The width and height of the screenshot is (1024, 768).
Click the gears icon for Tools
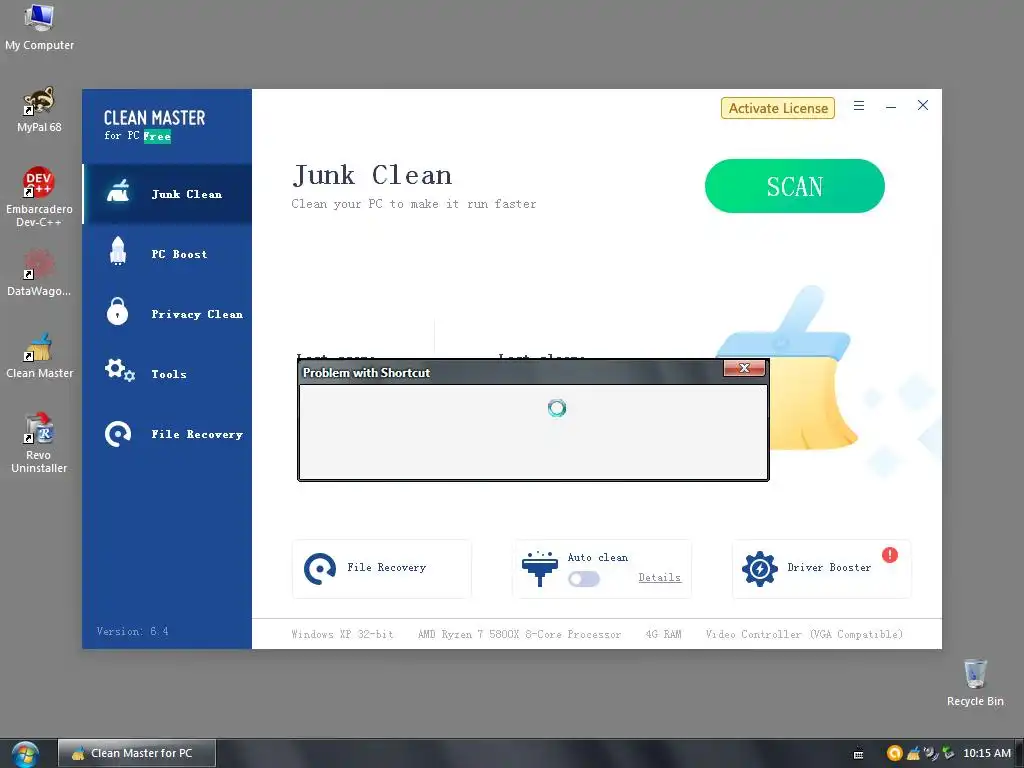(x=120, y=370)
